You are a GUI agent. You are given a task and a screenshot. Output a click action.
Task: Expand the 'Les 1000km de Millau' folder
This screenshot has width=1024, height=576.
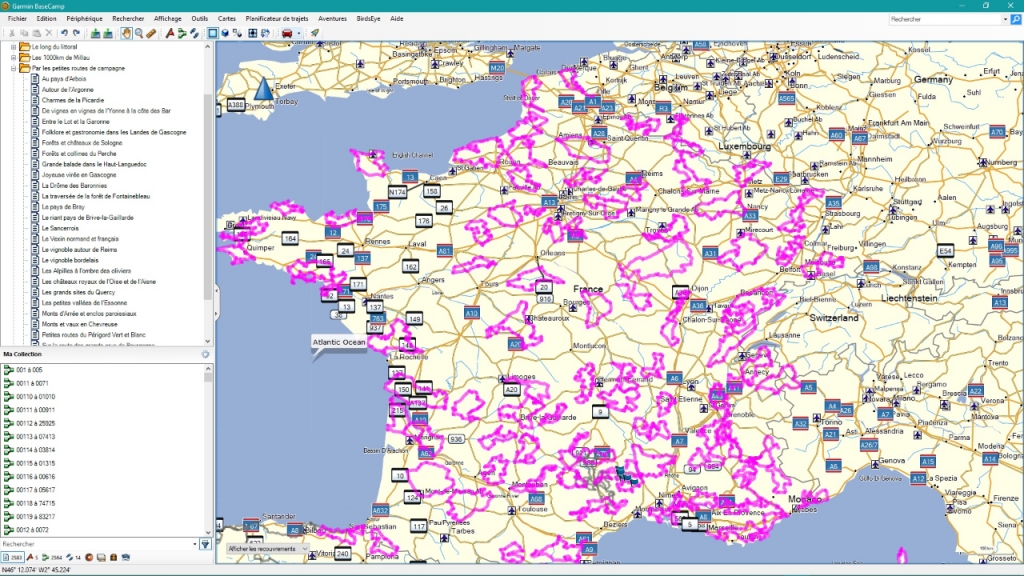(x=13, y=57)
